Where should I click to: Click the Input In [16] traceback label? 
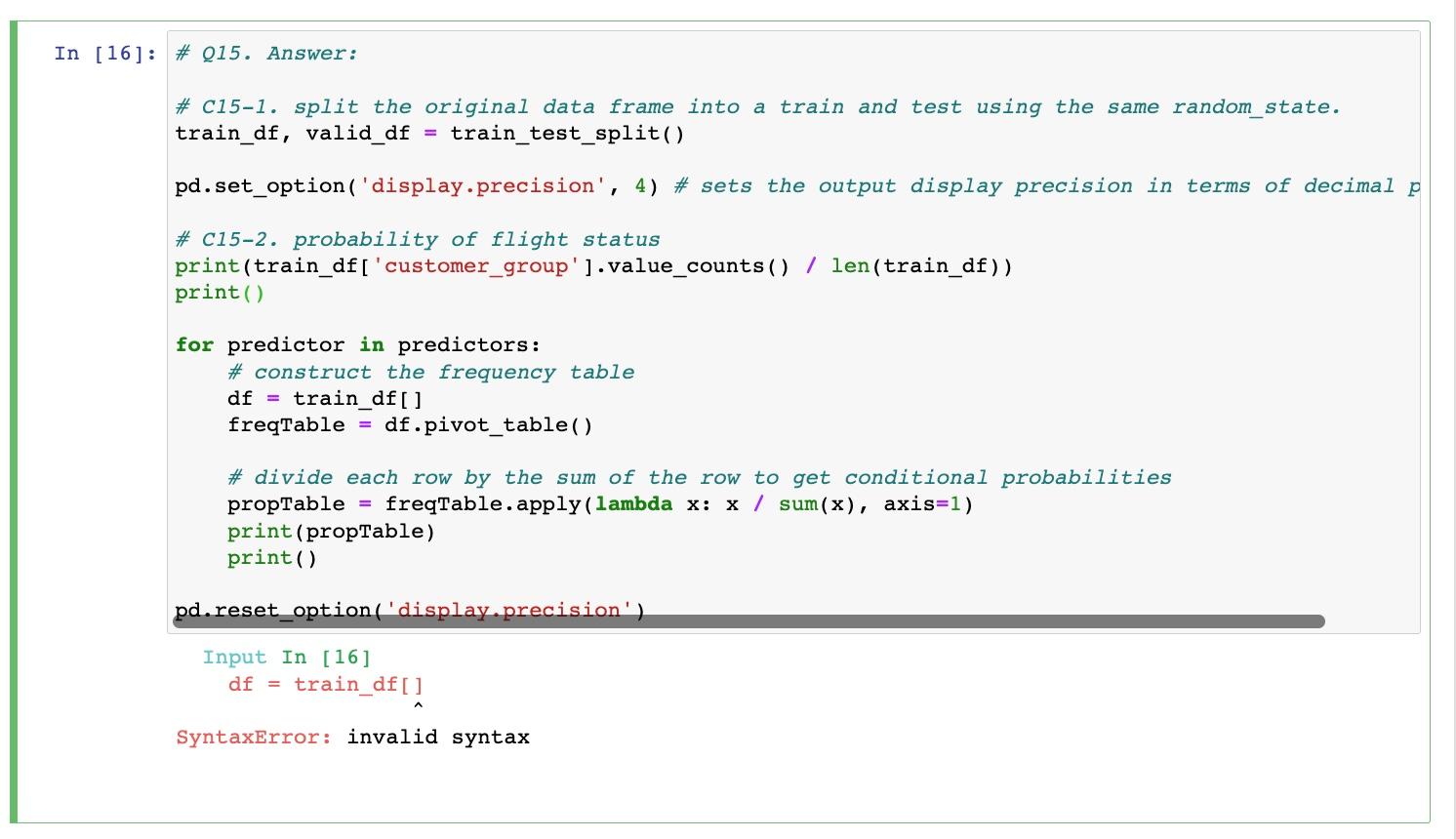click(x=287, y=658)
